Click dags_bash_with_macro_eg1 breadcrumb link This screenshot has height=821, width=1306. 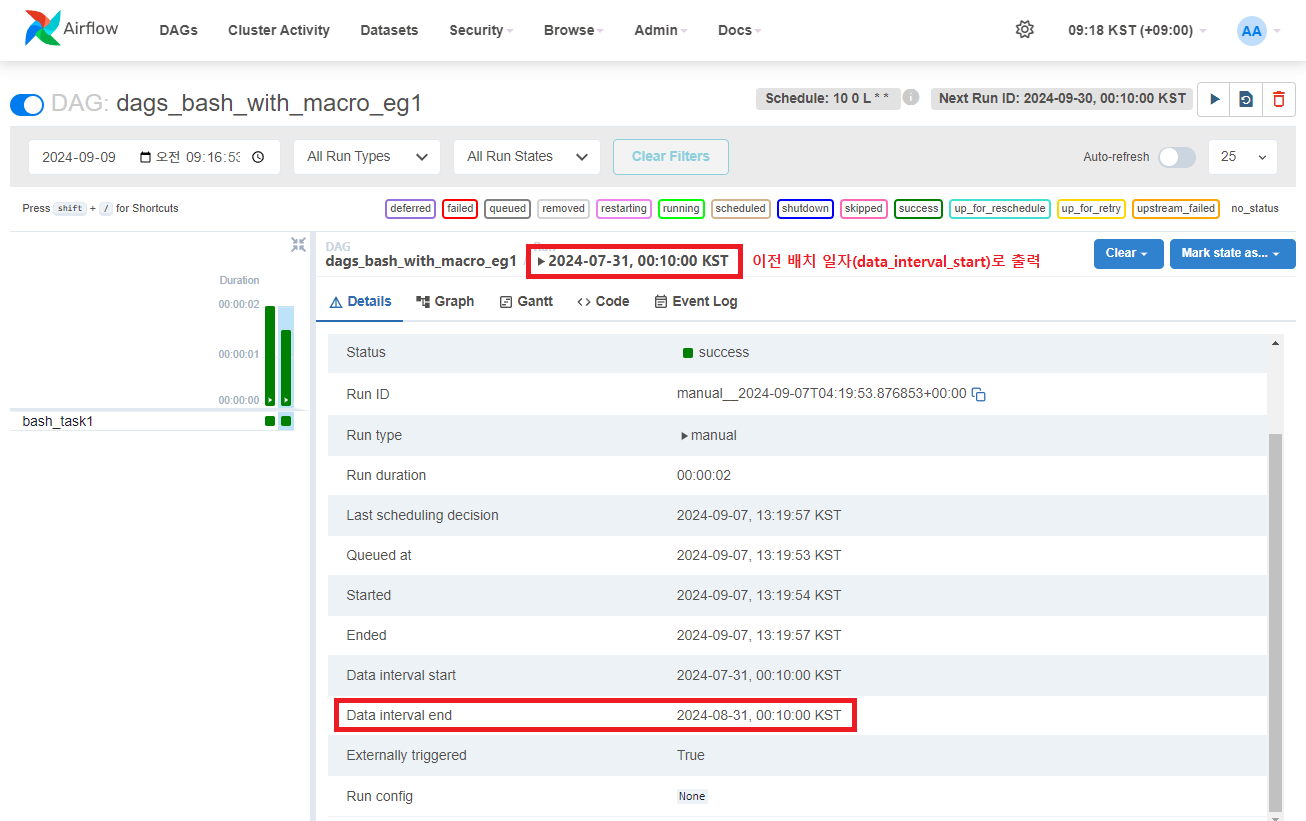pos(421,261)
